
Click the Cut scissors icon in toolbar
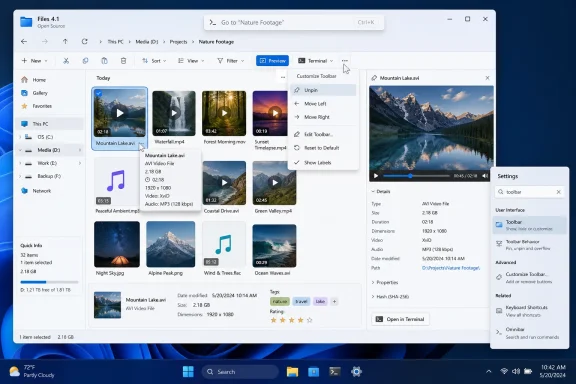(66, 61)
